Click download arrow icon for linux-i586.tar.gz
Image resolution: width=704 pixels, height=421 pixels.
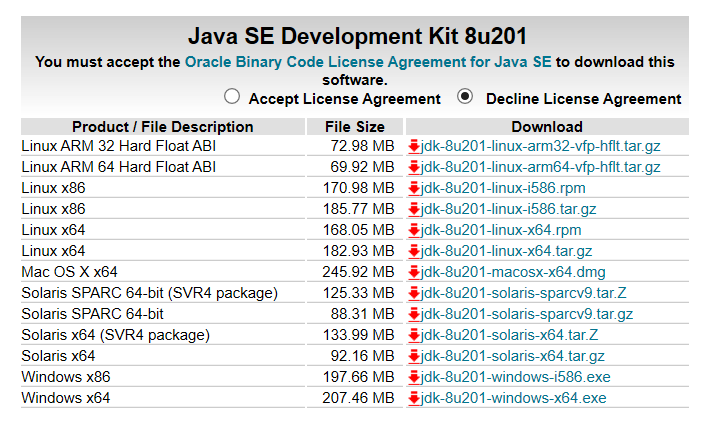coord(414,210)
